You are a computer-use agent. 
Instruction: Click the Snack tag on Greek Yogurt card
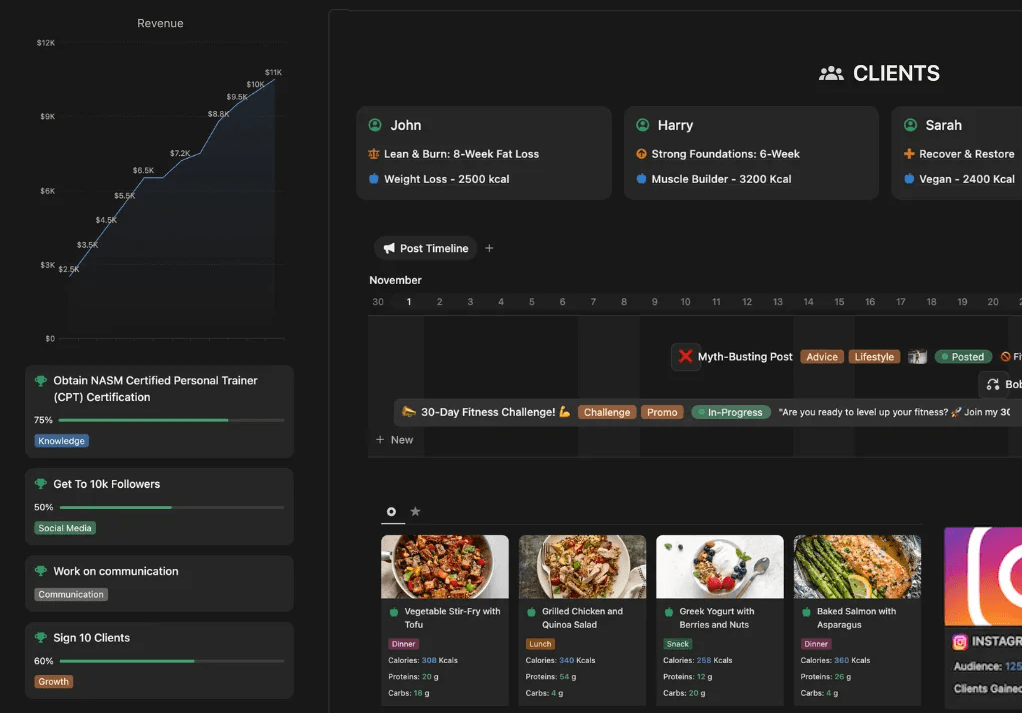tap(677, 644)
